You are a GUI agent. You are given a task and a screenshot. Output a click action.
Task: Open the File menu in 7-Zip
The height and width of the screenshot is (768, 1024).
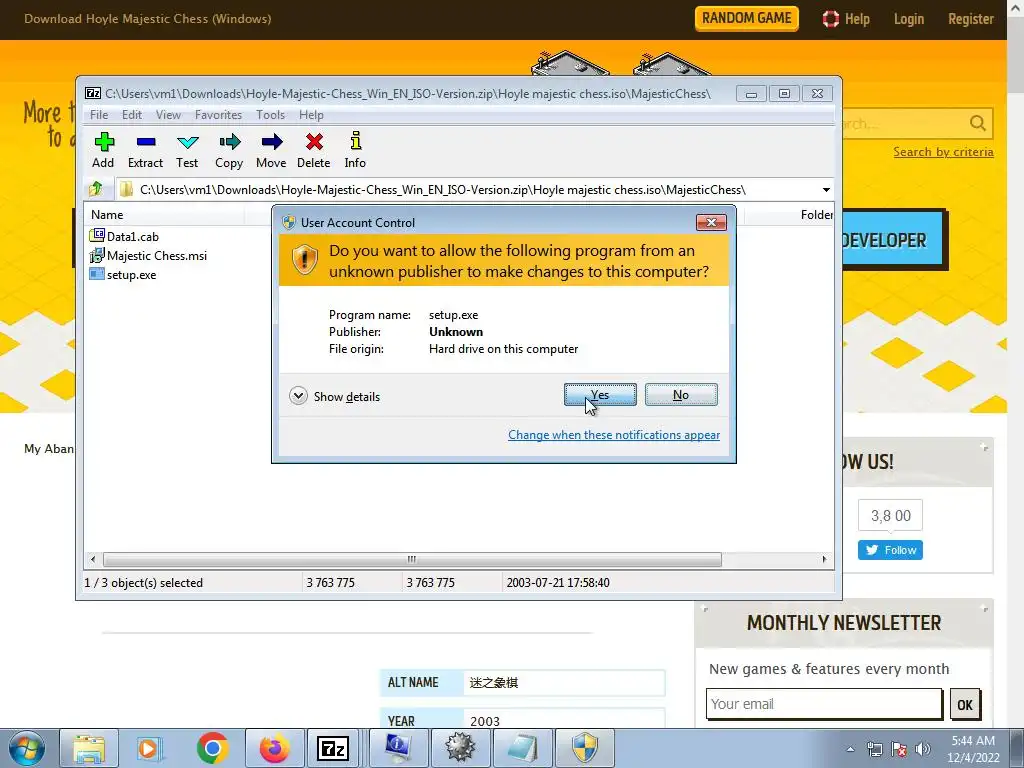pos(99,115)
